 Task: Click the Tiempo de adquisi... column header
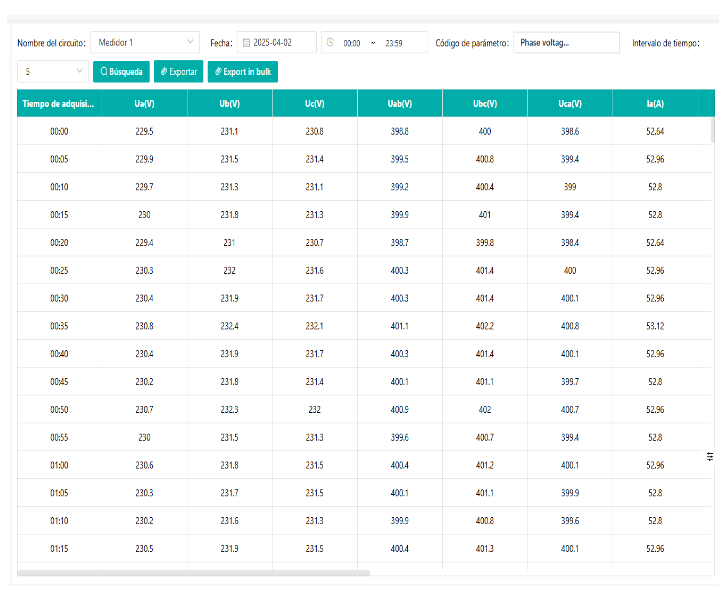click(x=58, y=103)
